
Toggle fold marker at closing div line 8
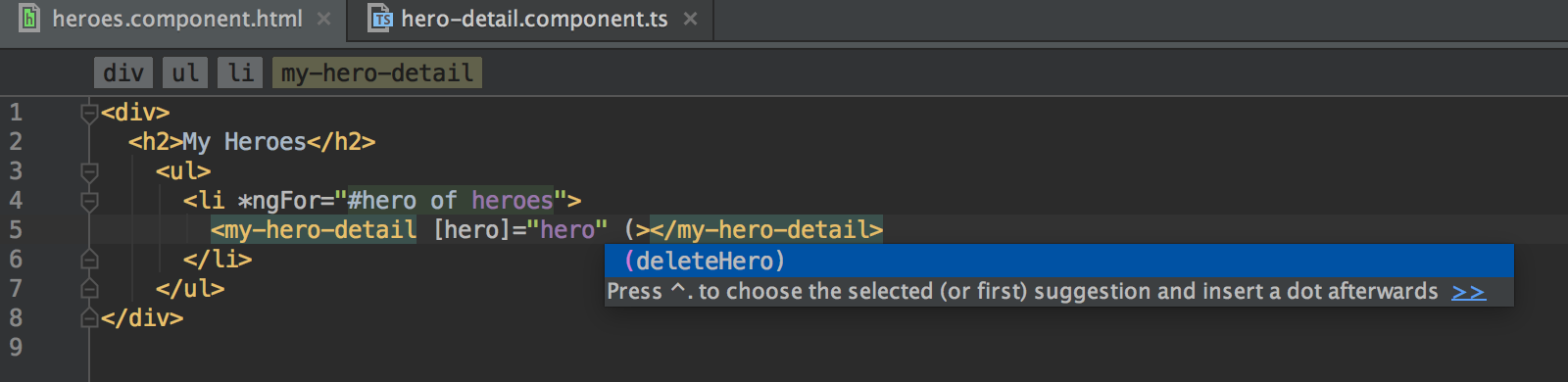89,318
